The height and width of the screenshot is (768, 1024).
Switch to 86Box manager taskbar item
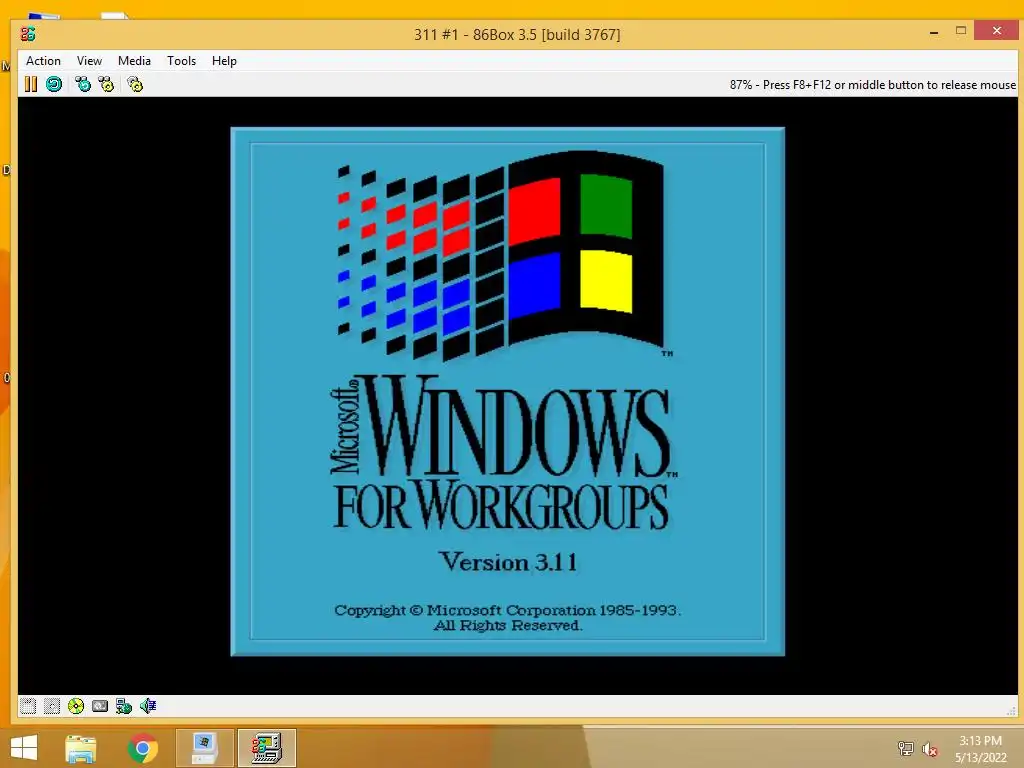tap(204, 748)
